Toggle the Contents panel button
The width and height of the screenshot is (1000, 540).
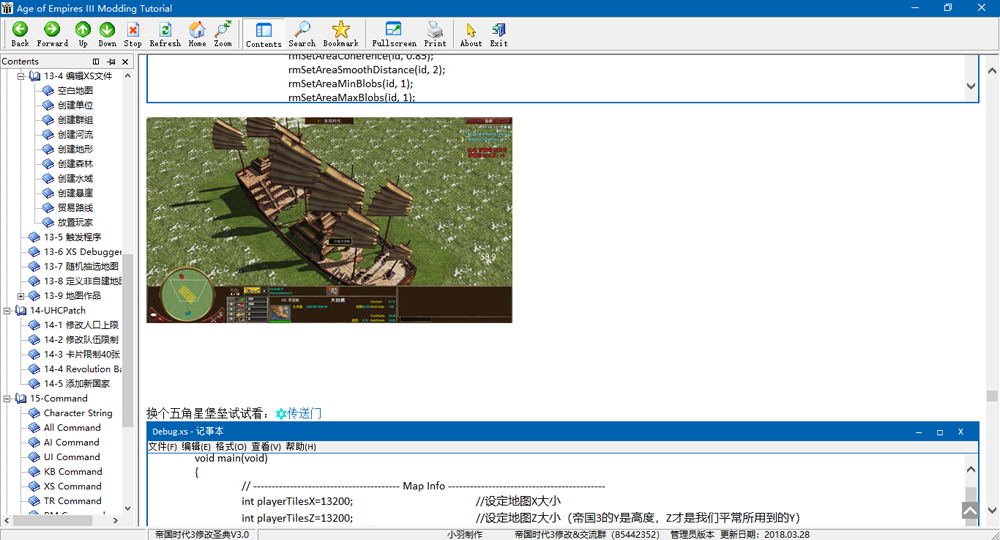(263, 34)
